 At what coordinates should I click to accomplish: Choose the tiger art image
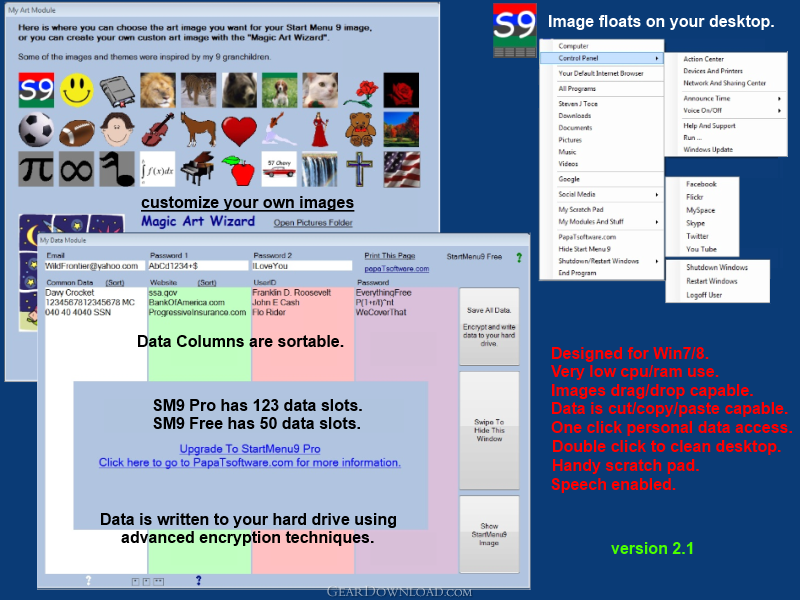198,90
